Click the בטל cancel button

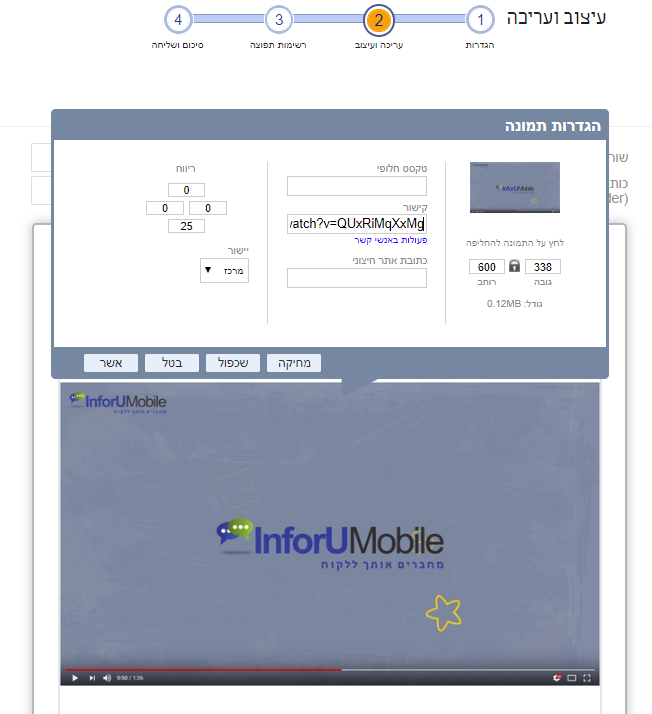click(172, 363)
